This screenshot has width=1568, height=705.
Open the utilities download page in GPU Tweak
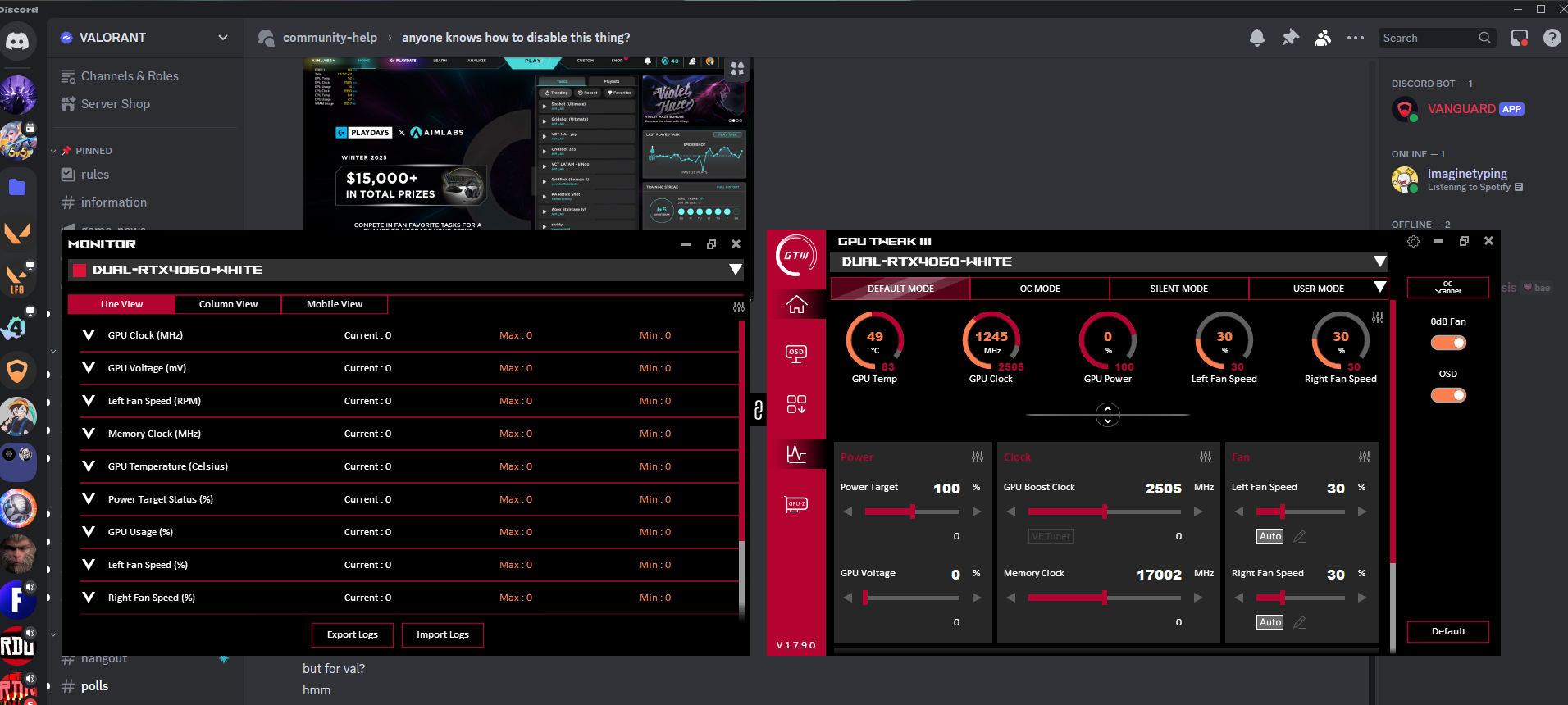pos(796,404)
